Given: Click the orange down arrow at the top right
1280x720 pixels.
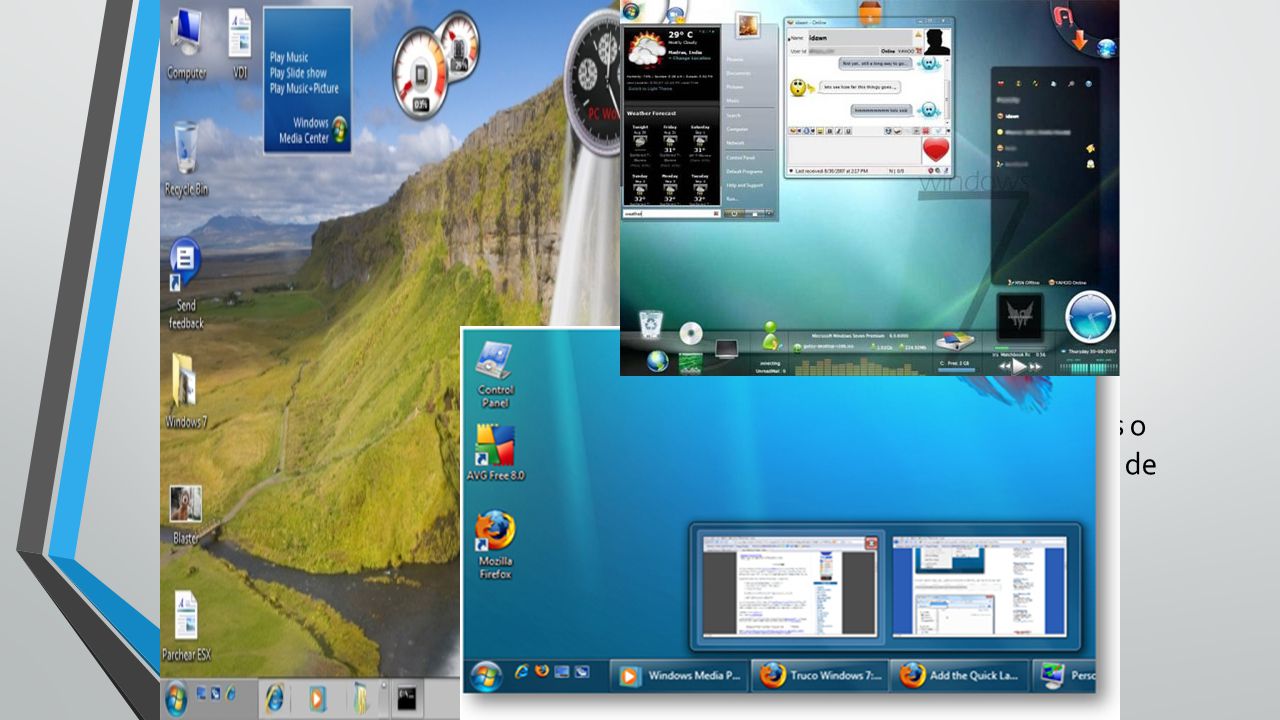Looking at the screenshot, I should (x=1078, y=41).
